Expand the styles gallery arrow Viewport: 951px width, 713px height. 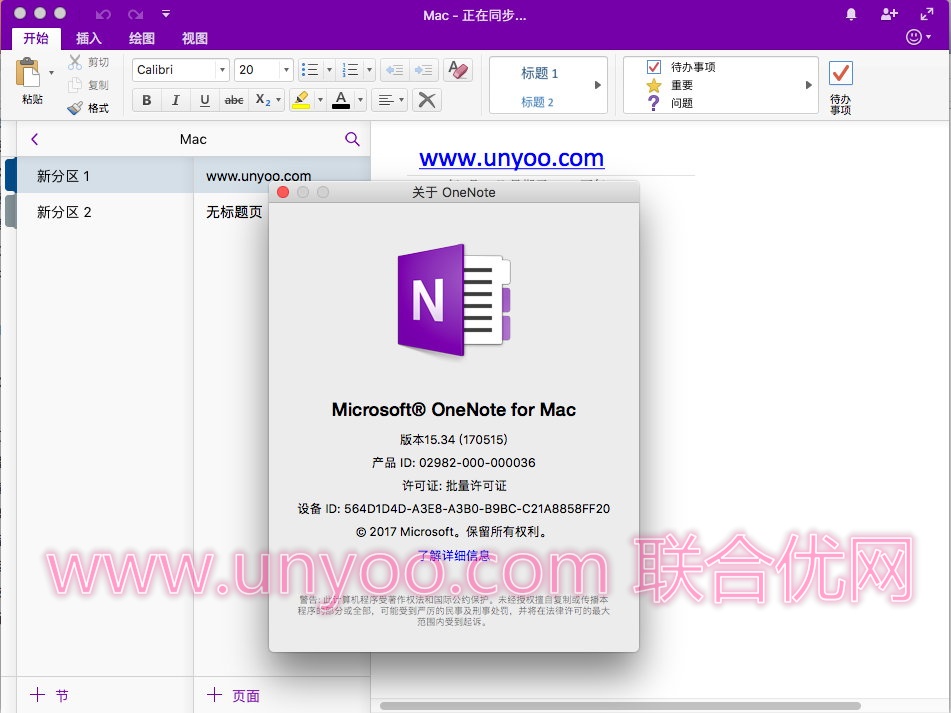pyautogui.click(x=597, y=85)
